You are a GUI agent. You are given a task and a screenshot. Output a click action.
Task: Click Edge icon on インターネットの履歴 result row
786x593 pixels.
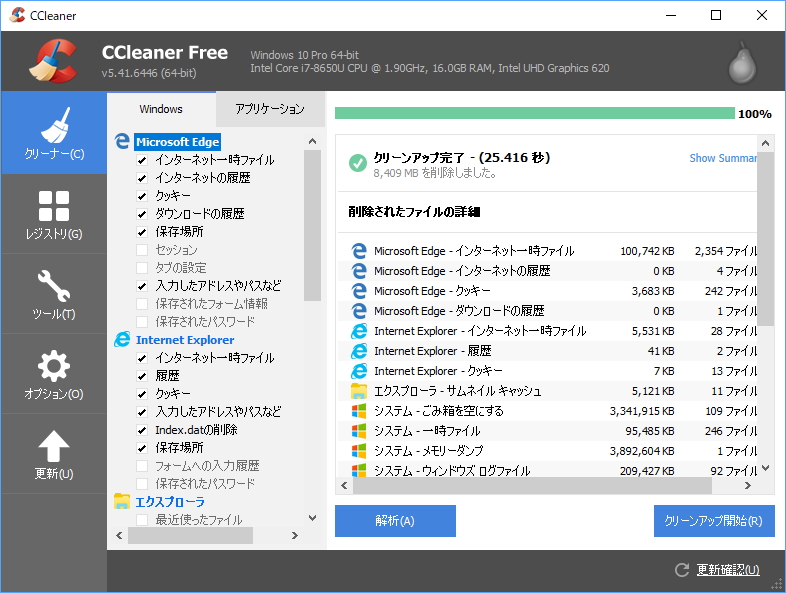359,271
